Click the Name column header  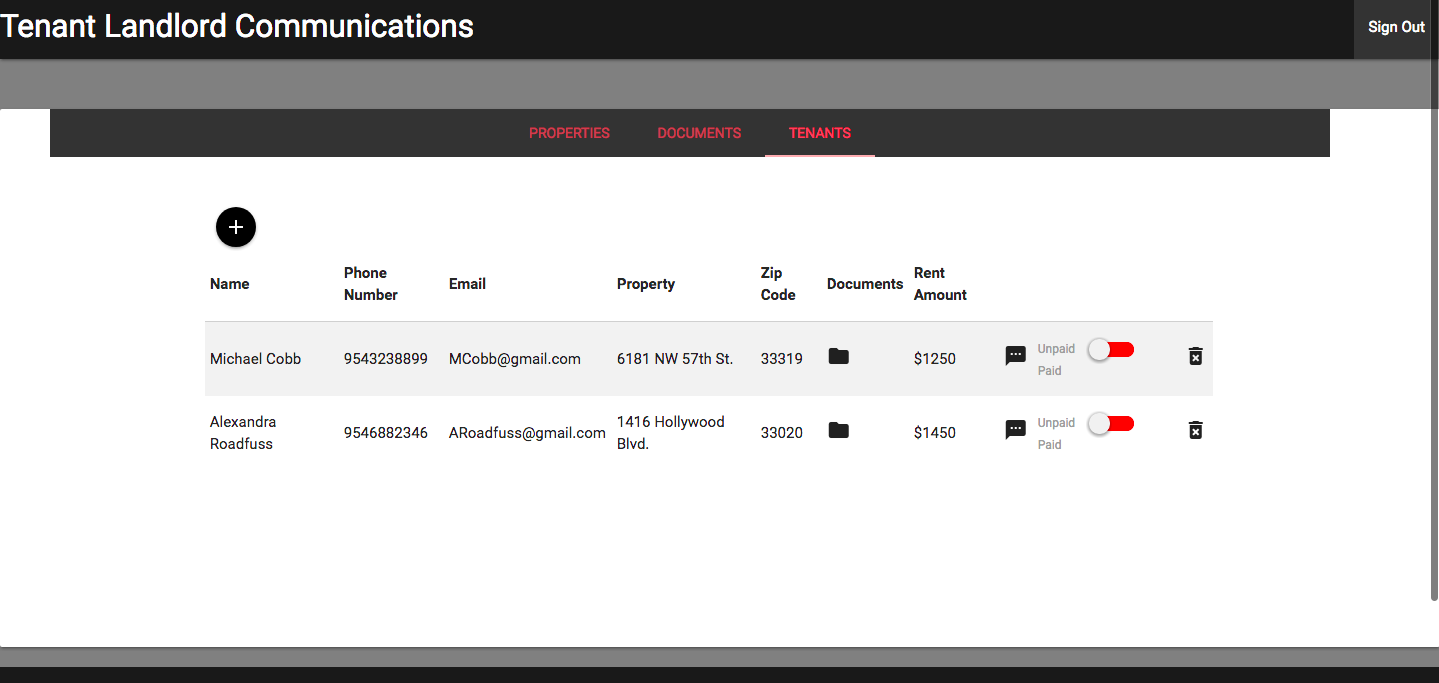click(x=229, y=283)
